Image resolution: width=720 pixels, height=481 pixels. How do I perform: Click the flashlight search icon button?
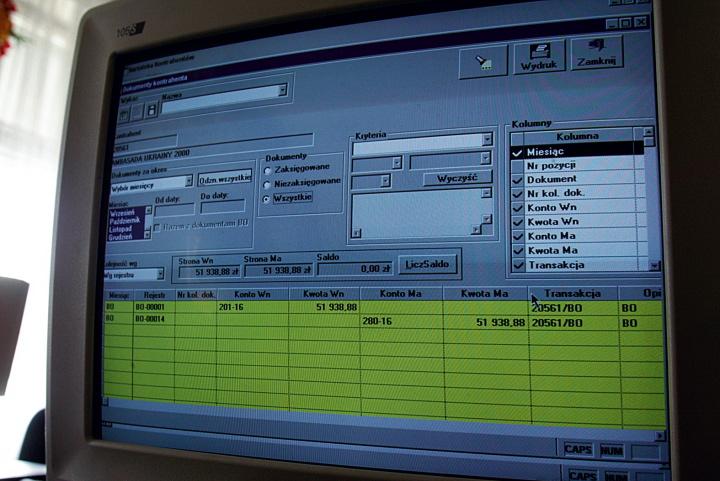(483, 62)
